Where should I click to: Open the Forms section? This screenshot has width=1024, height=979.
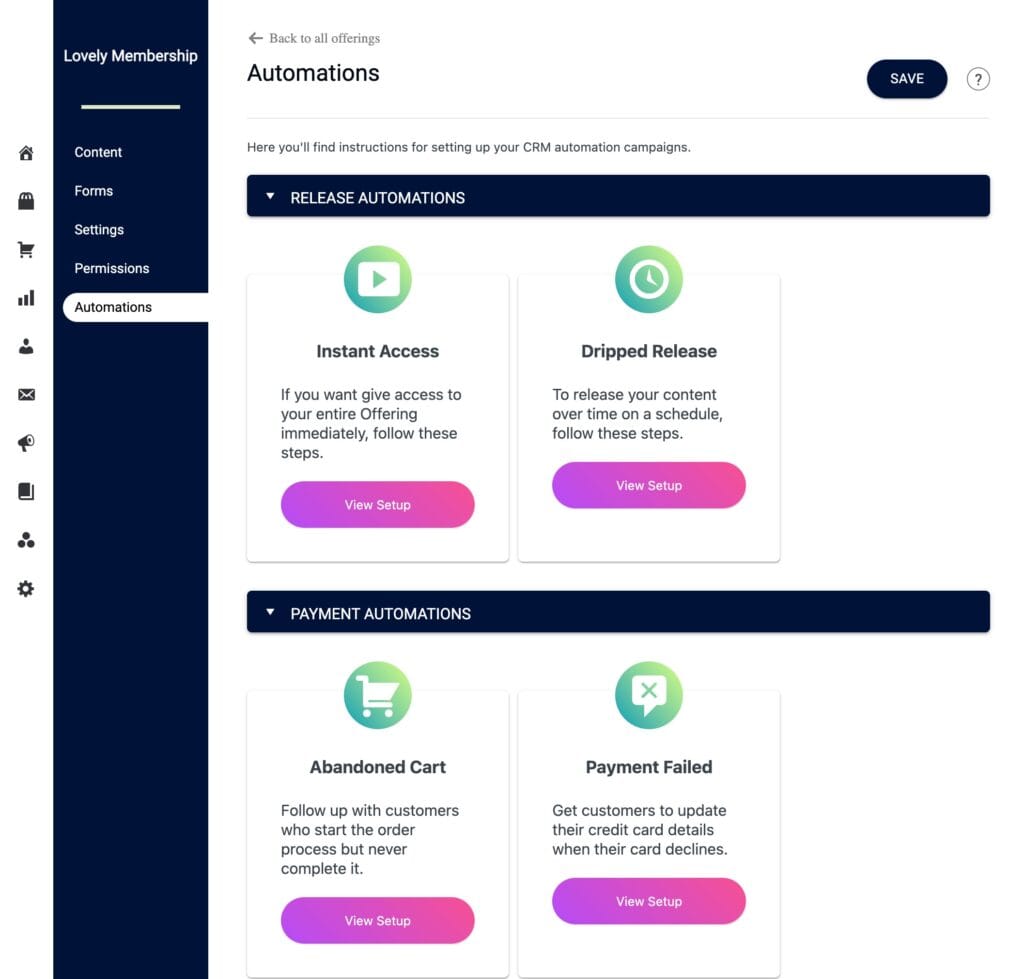[93, 190]
